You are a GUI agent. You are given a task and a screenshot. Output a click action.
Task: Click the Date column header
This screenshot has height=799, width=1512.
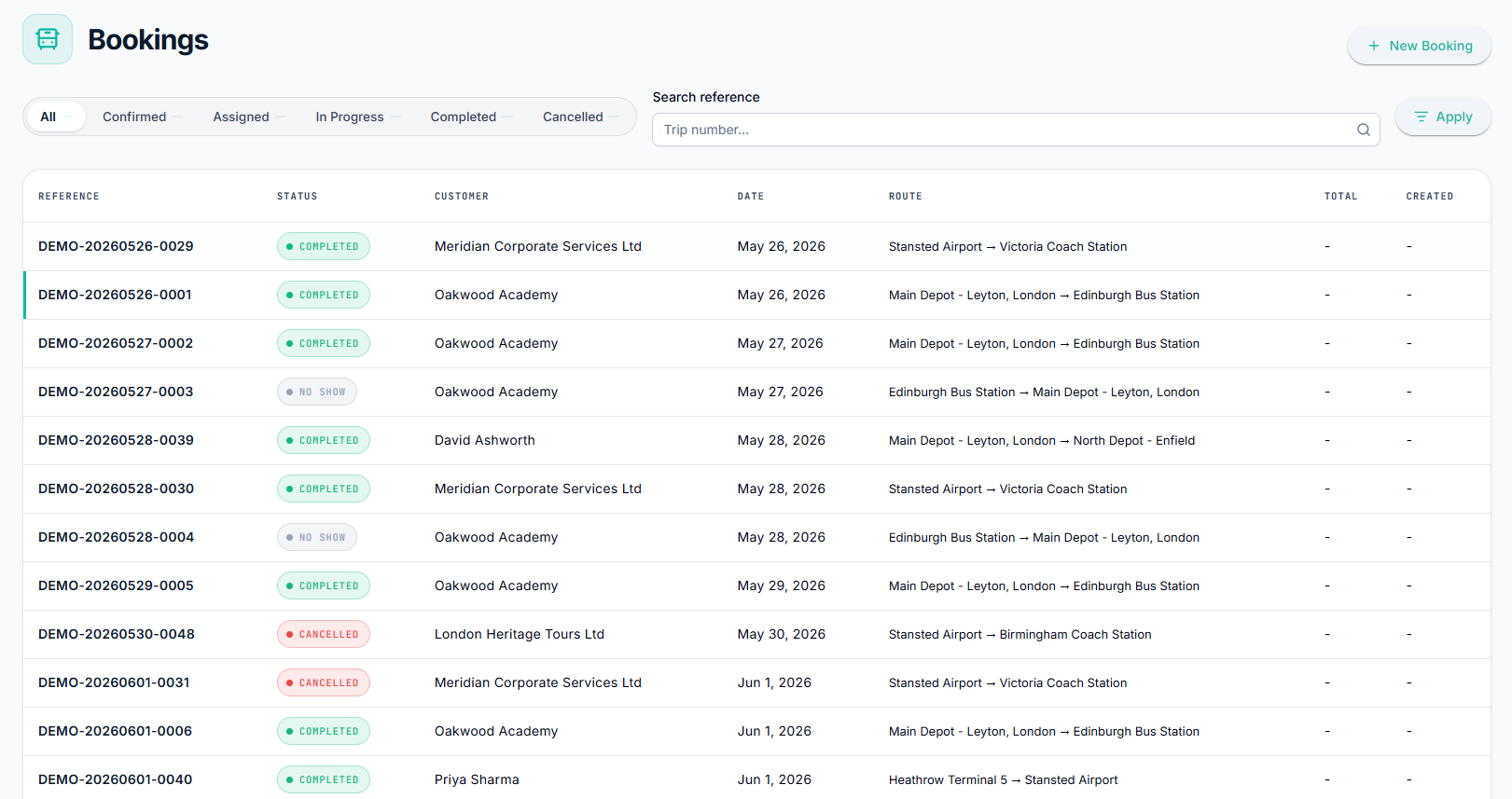[x=751, y=196]
